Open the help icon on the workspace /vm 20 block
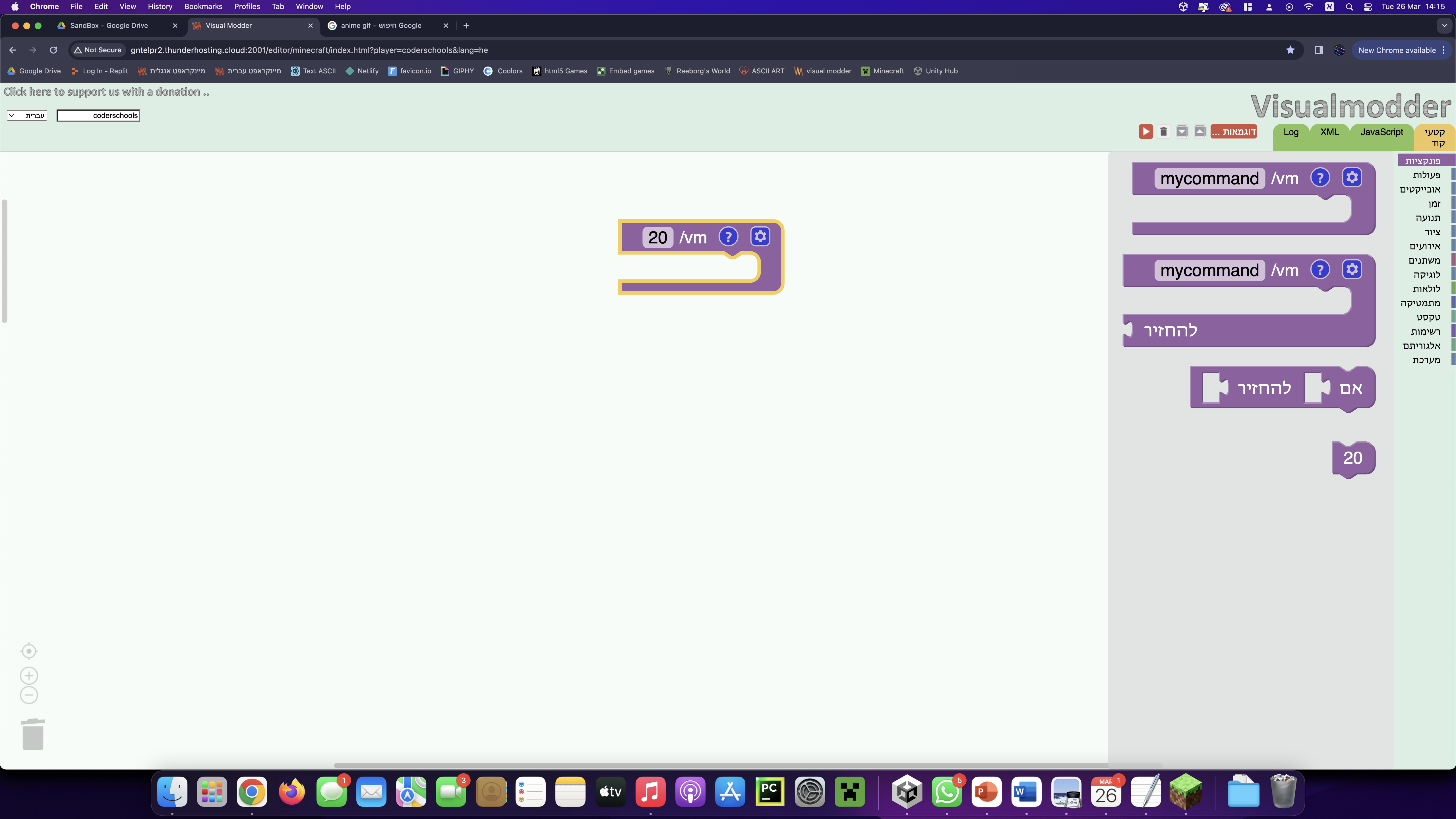Viewport: 1456px width, 819px height. point(728,237)
